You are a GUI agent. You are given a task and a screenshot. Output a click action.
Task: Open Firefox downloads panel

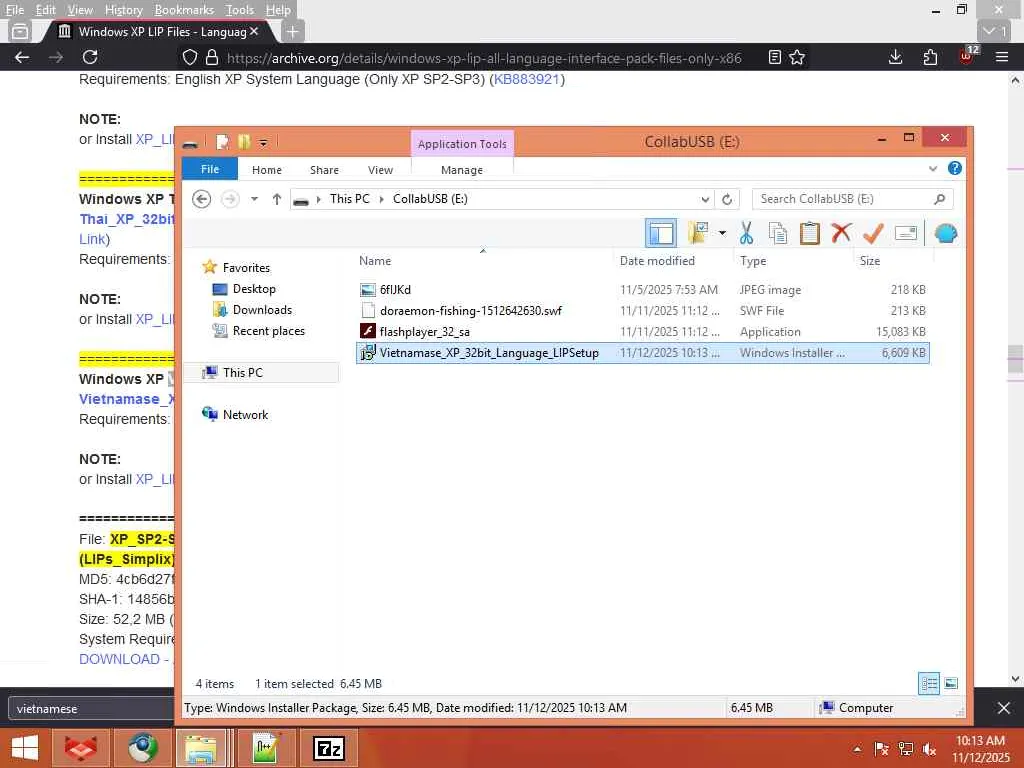coord(895,57)
